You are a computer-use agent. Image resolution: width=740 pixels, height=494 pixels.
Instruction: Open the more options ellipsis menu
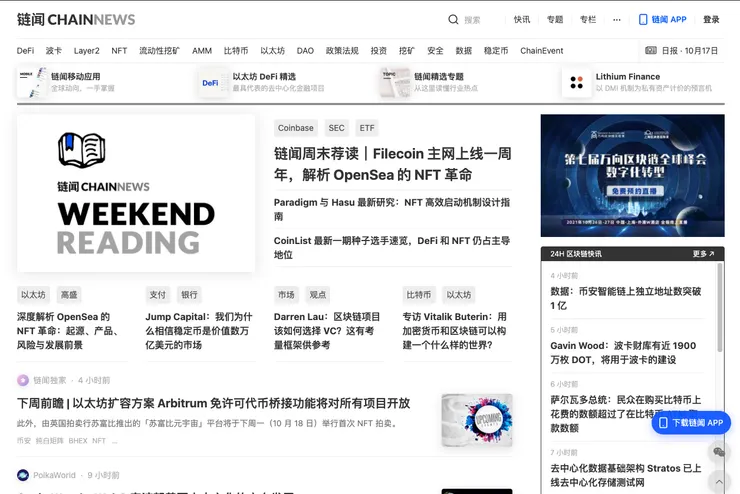click(x=617, y=20)
